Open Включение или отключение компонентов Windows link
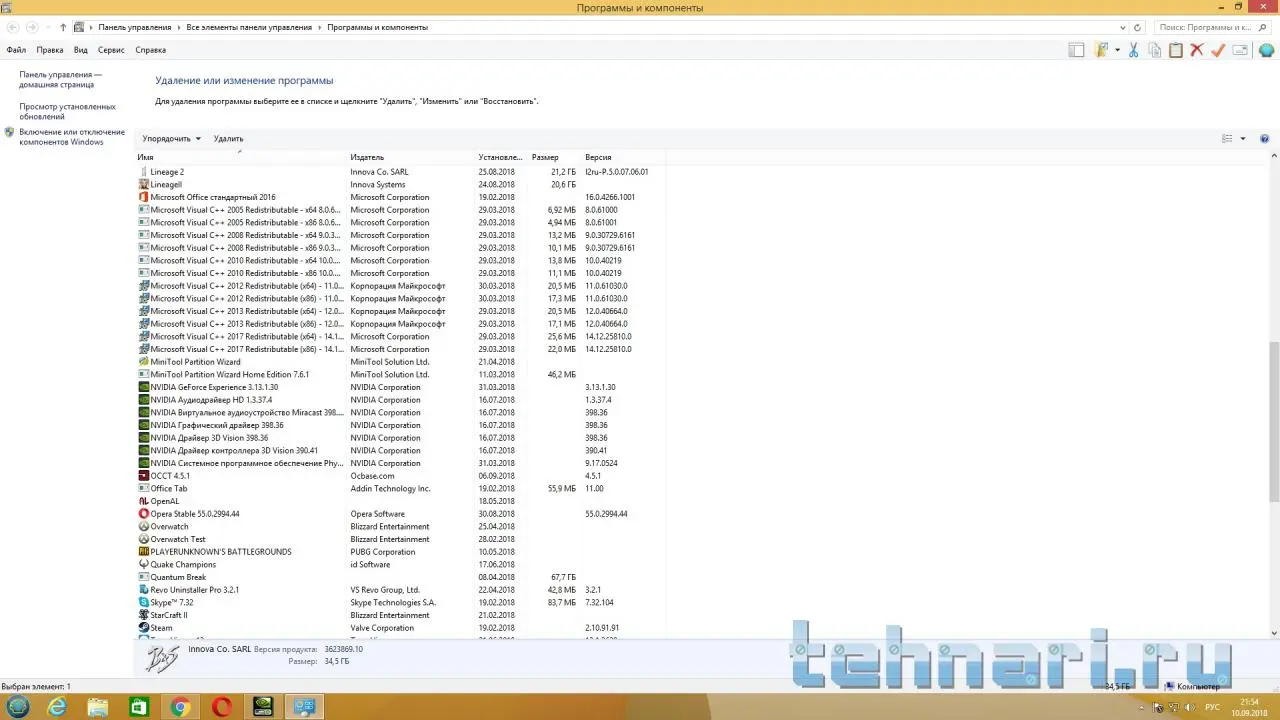The width and height of the screenshot is (1280, 720). coord(72,137)
